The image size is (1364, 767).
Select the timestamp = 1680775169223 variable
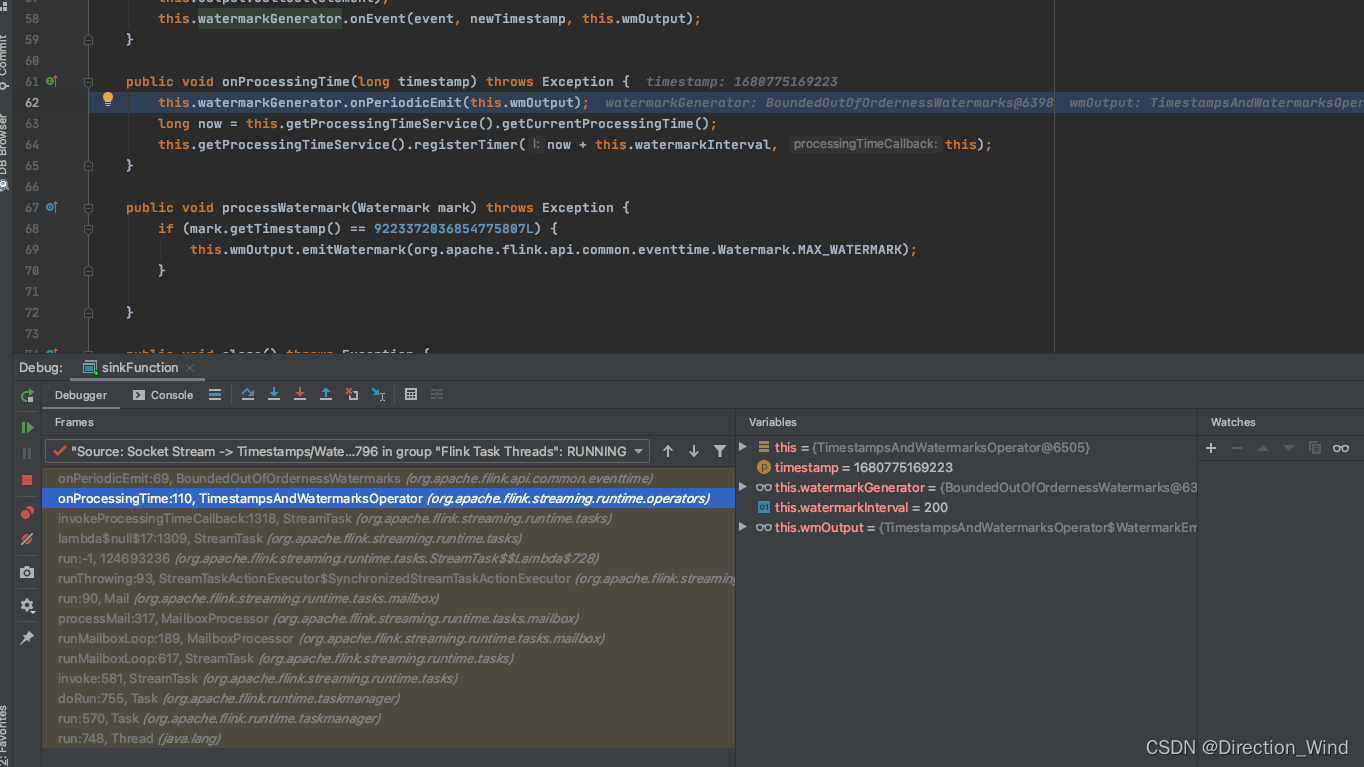(967, 467)
